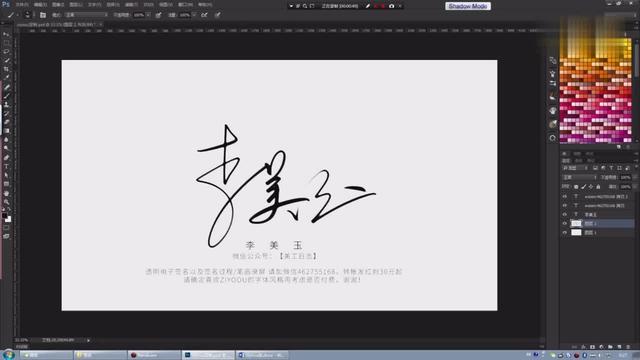Select the Move tool

point(6,34)
